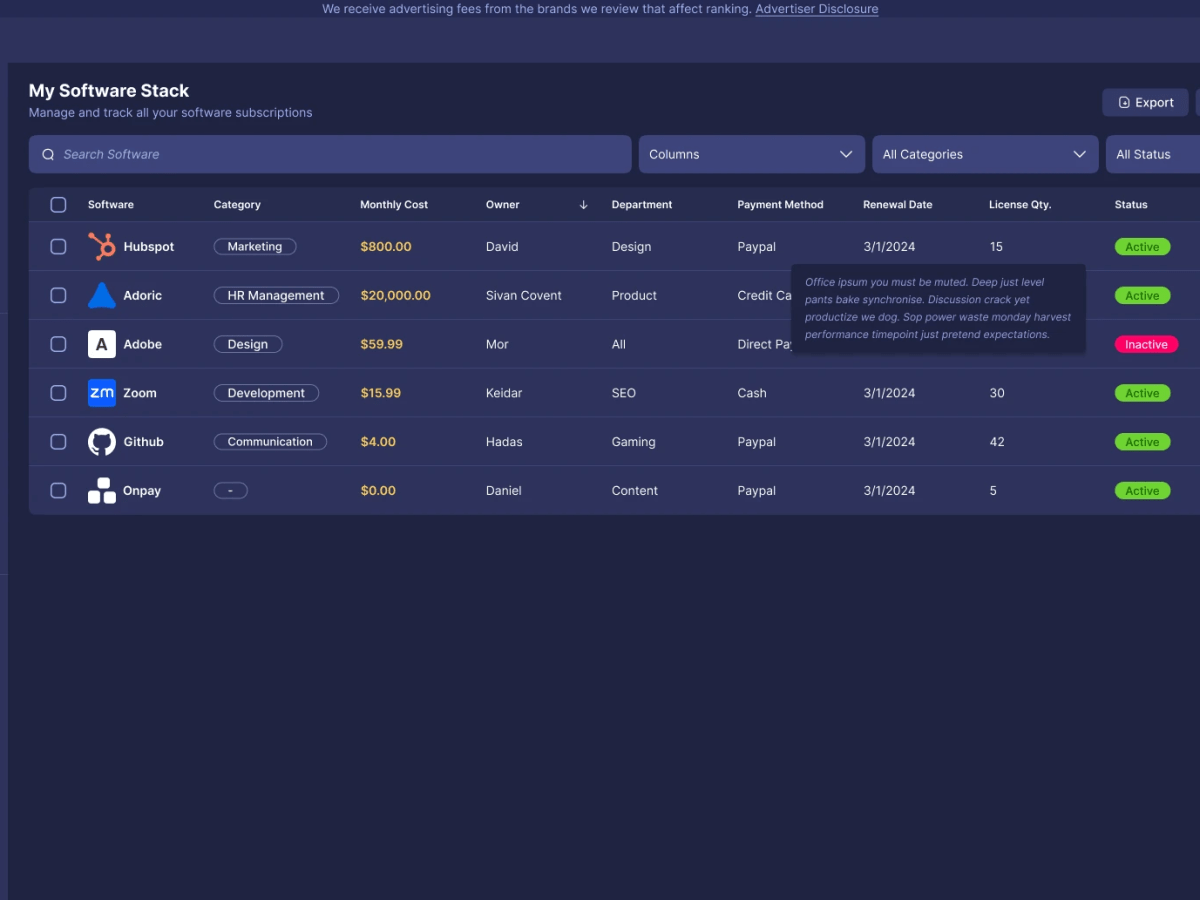Screen dimensions: 1200x900
Task: Click the Design category tag
Action: [248, 345]
